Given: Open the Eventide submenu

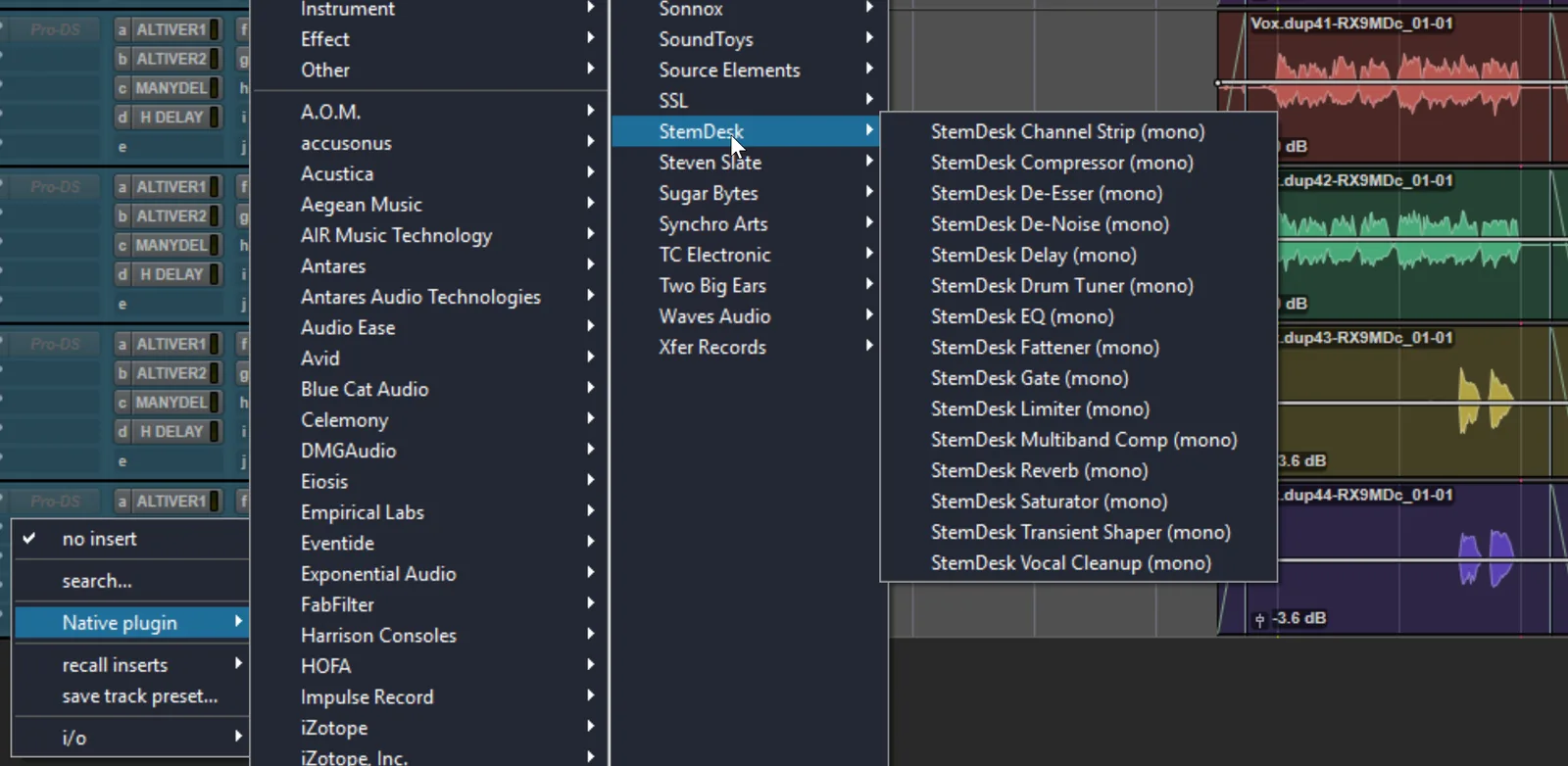Looking at the screenshot, I should 429,544.
